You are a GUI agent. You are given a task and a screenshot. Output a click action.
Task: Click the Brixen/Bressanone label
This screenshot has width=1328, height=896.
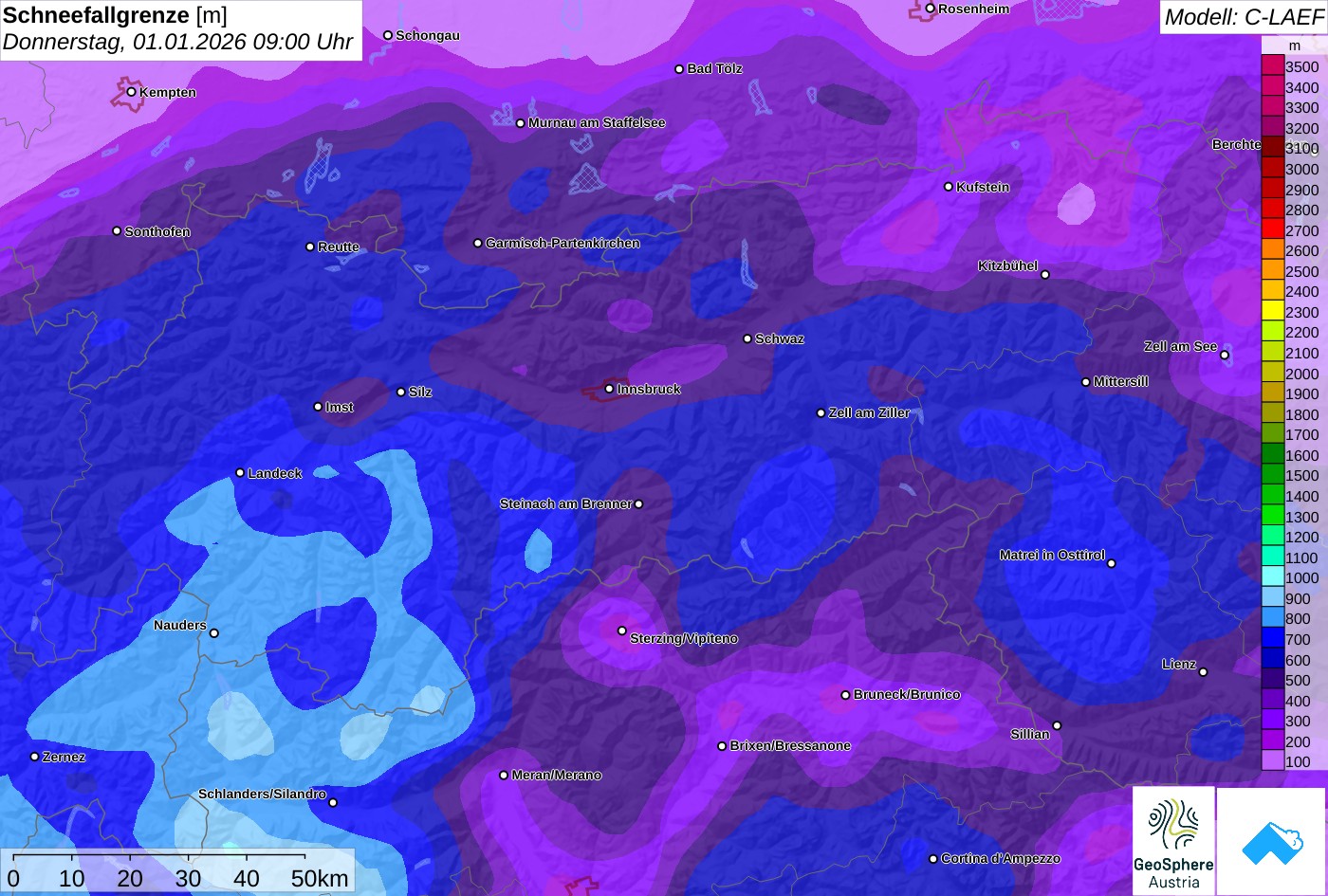click(x=790, y=746)
